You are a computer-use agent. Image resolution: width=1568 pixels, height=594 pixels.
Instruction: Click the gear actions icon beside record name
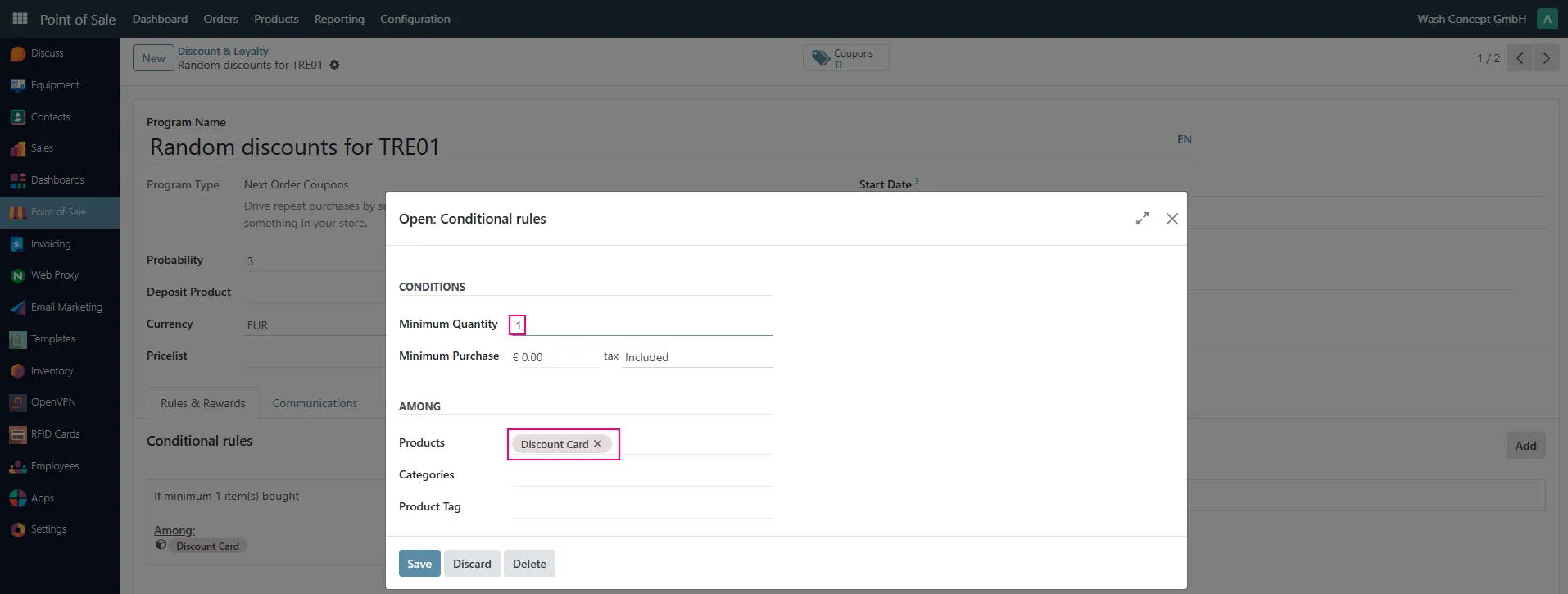(x=334, y=65)
